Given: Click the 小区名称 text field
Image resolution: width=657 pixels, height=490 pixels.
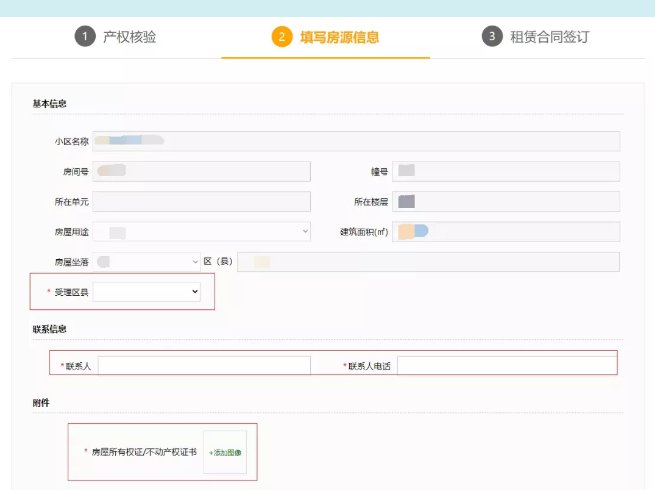Looking at the screenshot, I should pyautogui.click(x=356, y=141).
